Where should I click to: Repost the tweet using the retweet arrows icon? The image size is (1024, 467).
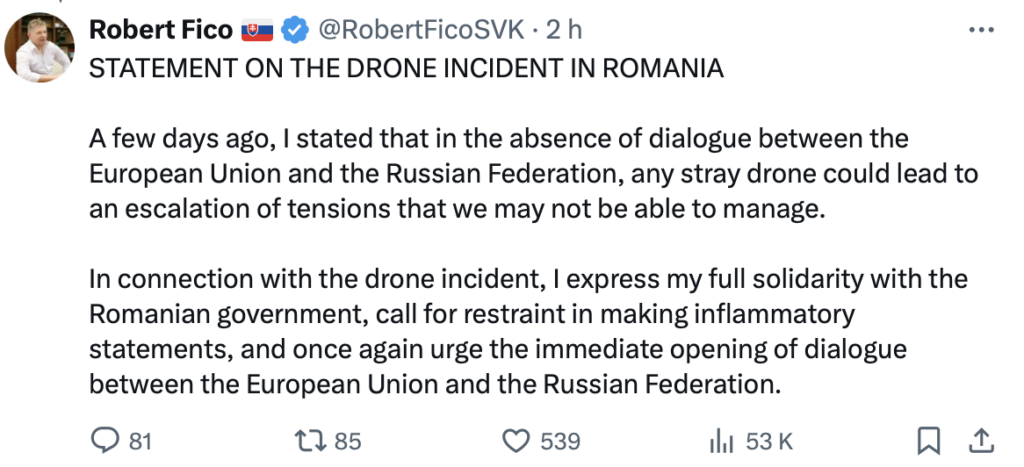(311, 441)
